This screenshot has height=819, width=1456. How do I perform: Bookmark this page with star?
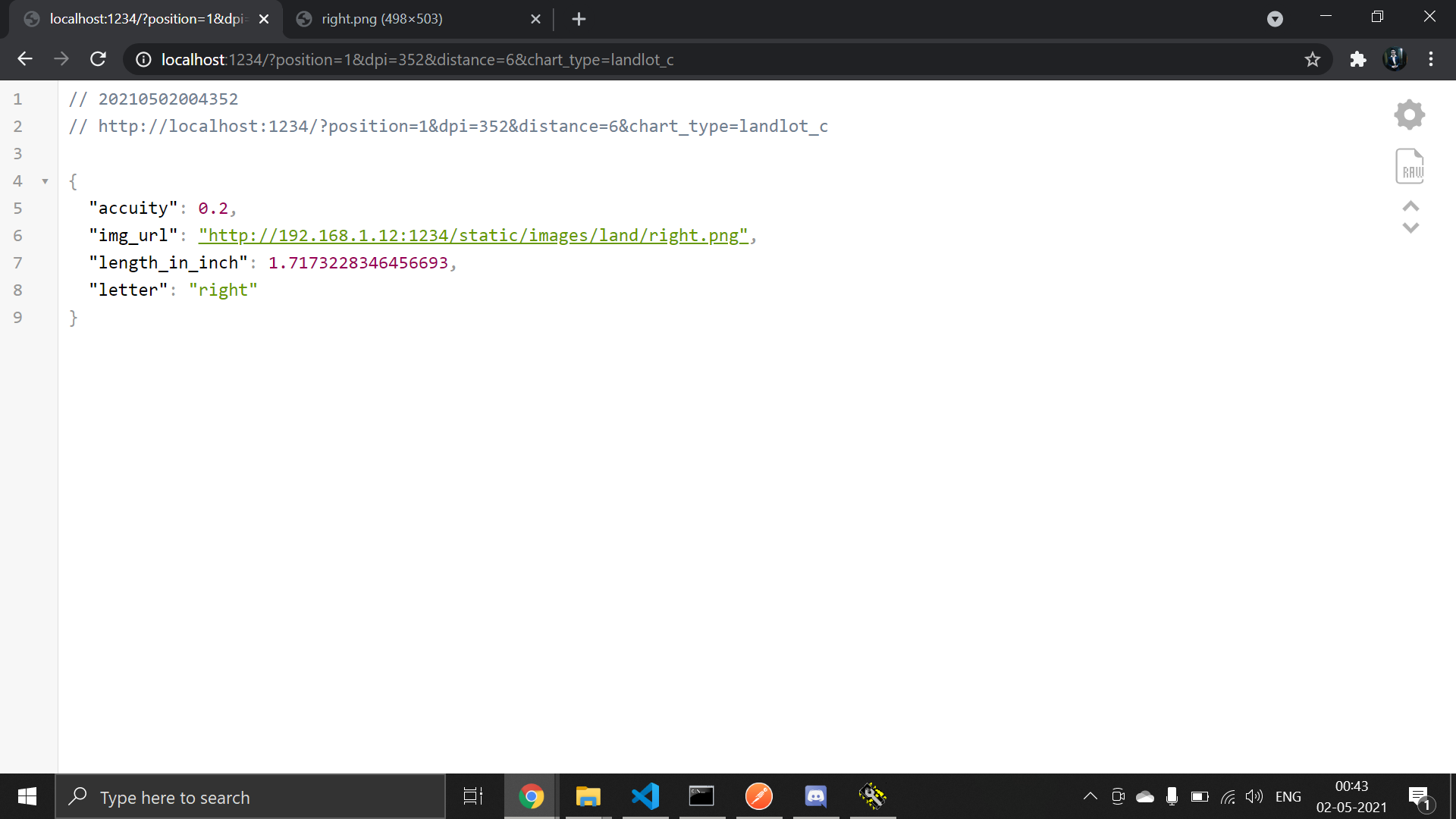[1313, 59]
